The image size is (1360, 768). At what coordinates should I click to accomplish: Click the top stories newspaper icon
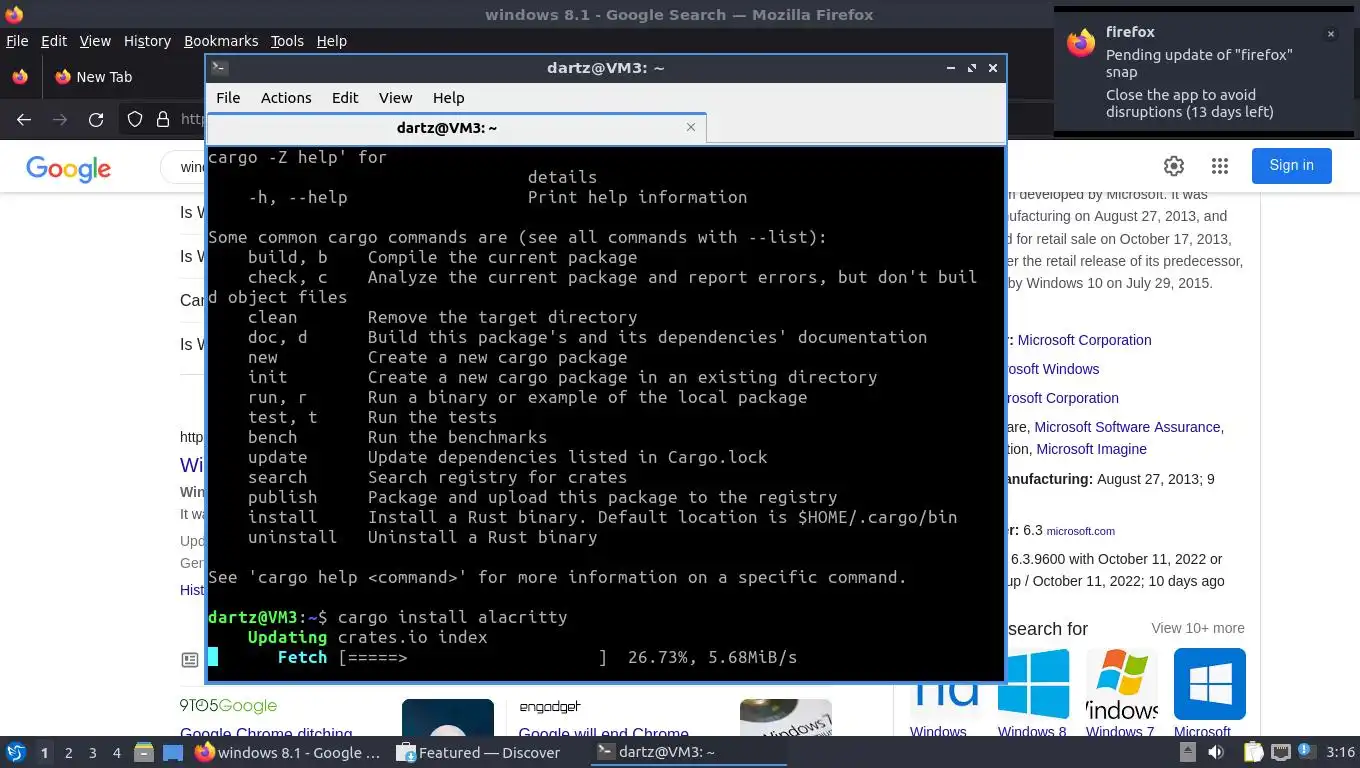190,660
